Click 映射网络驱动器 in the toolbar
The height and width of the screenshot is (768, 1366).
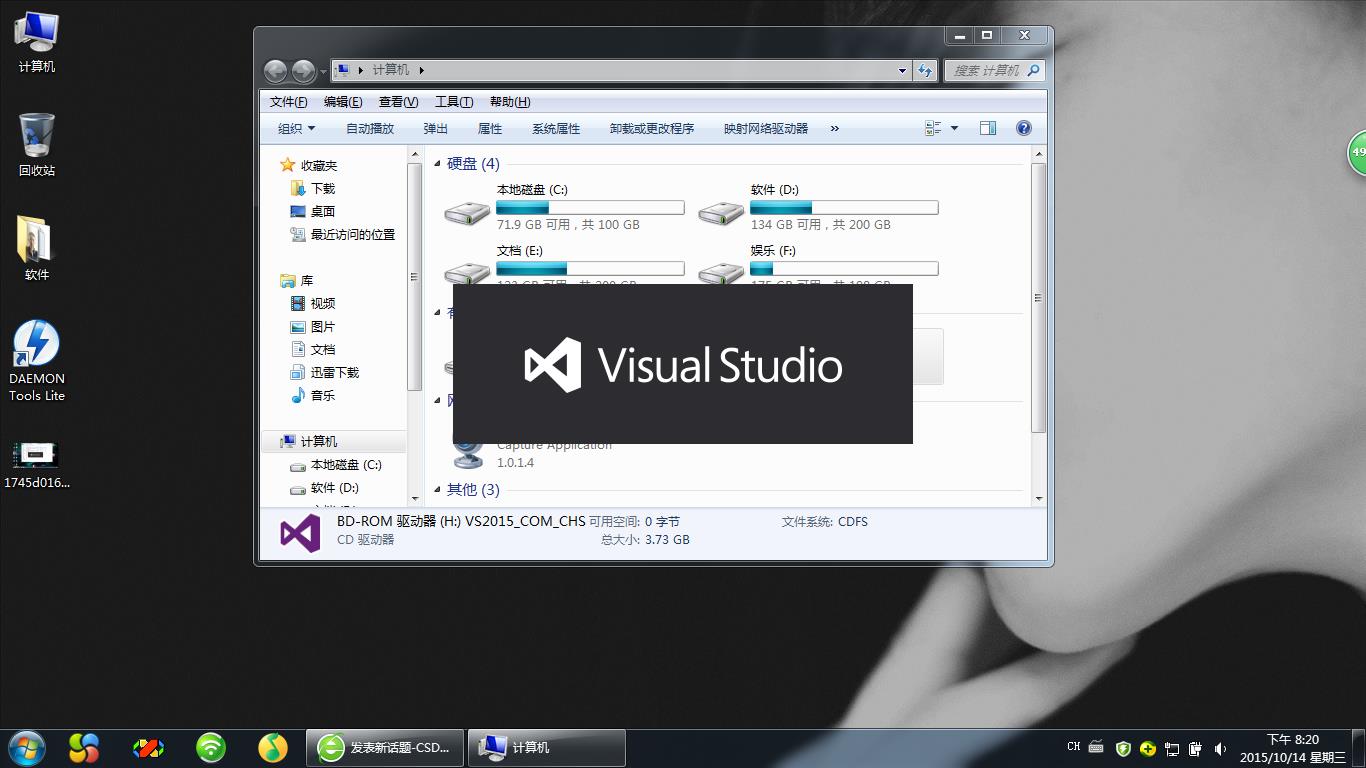pyautogui.click(x=766, y=128)
